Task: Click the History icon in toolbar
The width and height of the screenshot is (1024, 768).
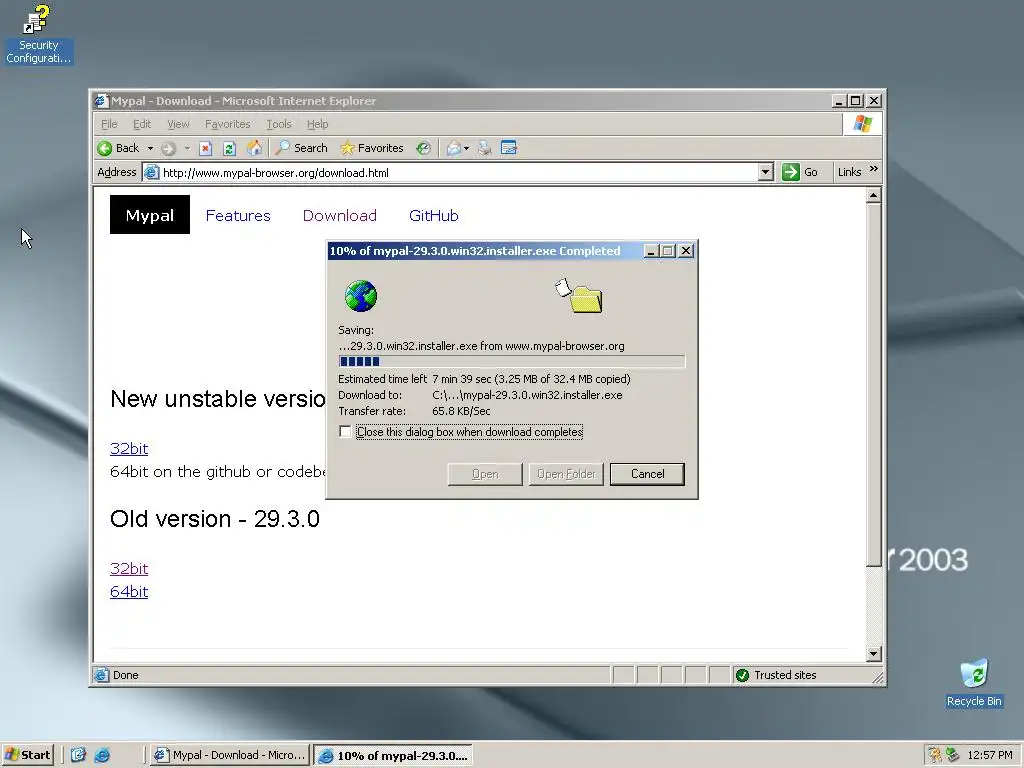Action: (423, 148)
